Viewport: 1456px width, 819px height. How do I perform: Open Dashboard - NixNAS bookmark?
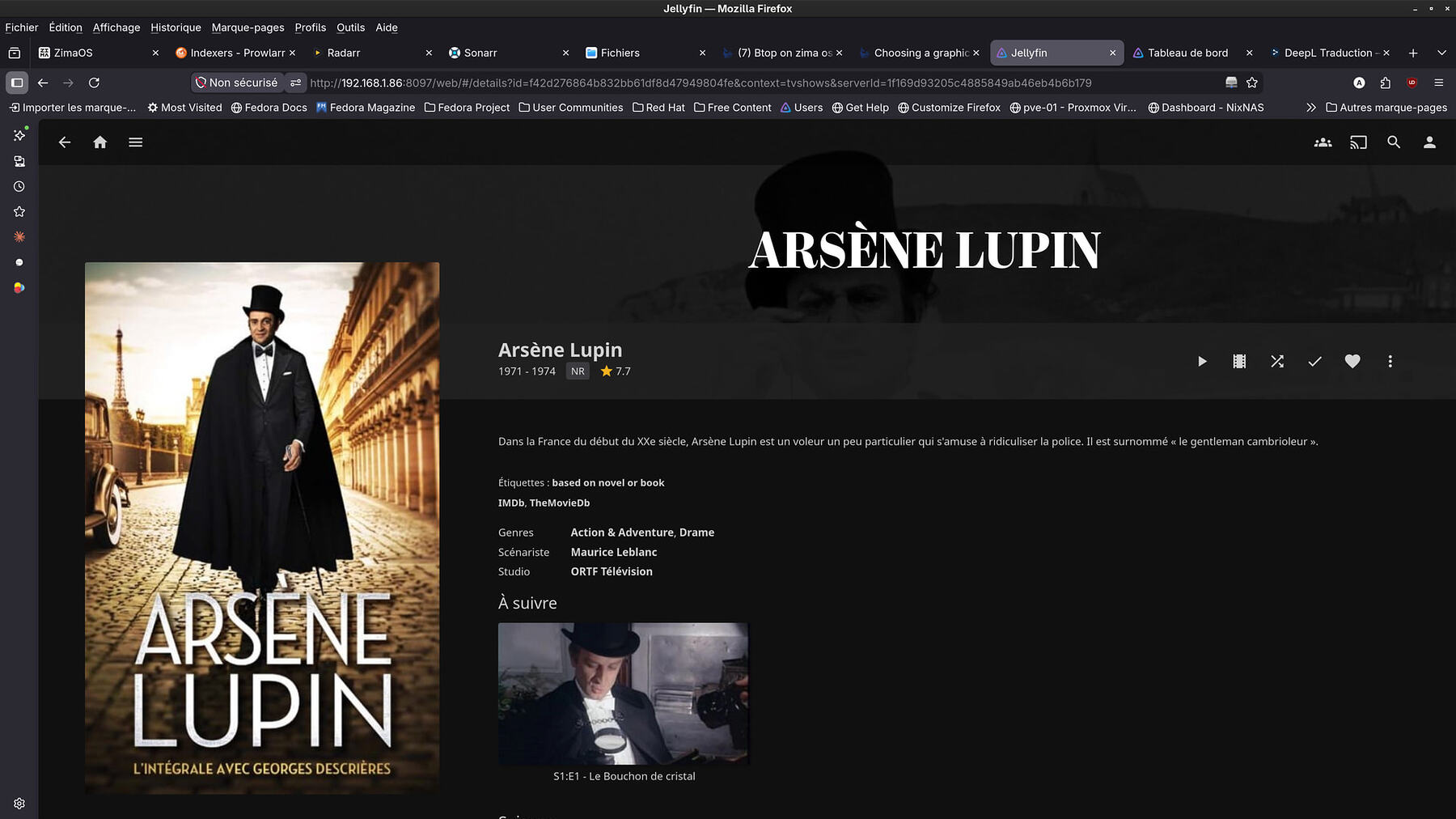click(x=1206, y=108)
